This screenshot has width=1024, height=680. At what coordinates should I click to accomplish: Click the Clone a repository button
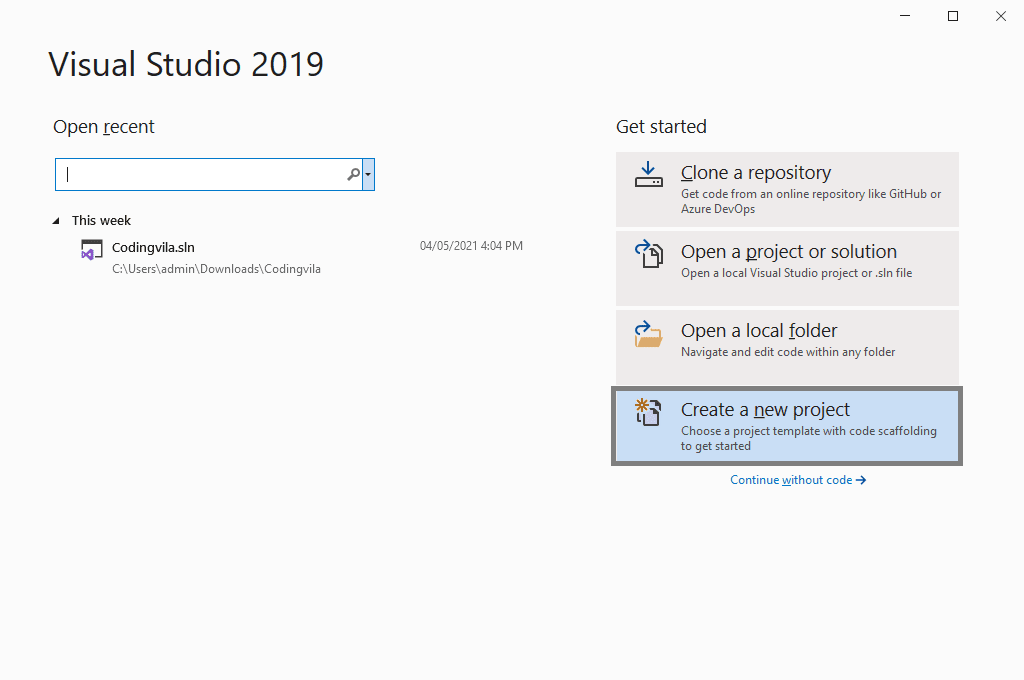pos(787,189)
